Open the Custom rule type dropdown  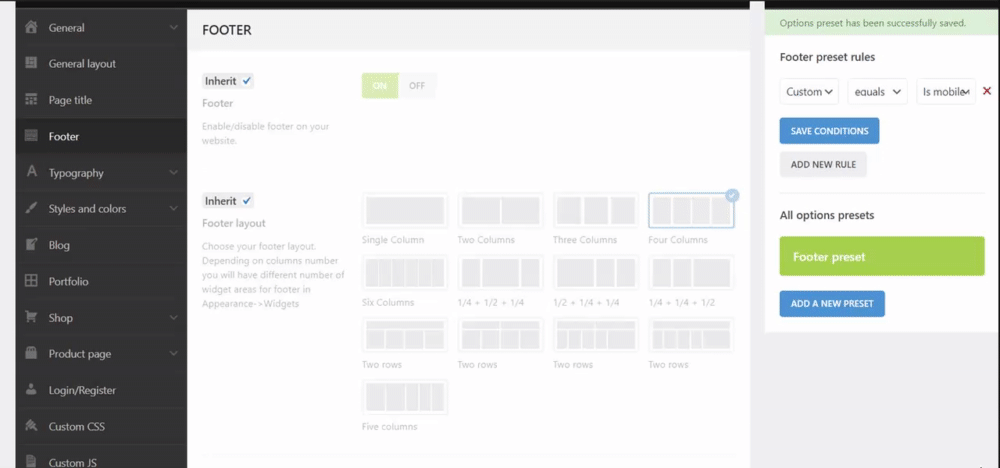click(809, 92)
